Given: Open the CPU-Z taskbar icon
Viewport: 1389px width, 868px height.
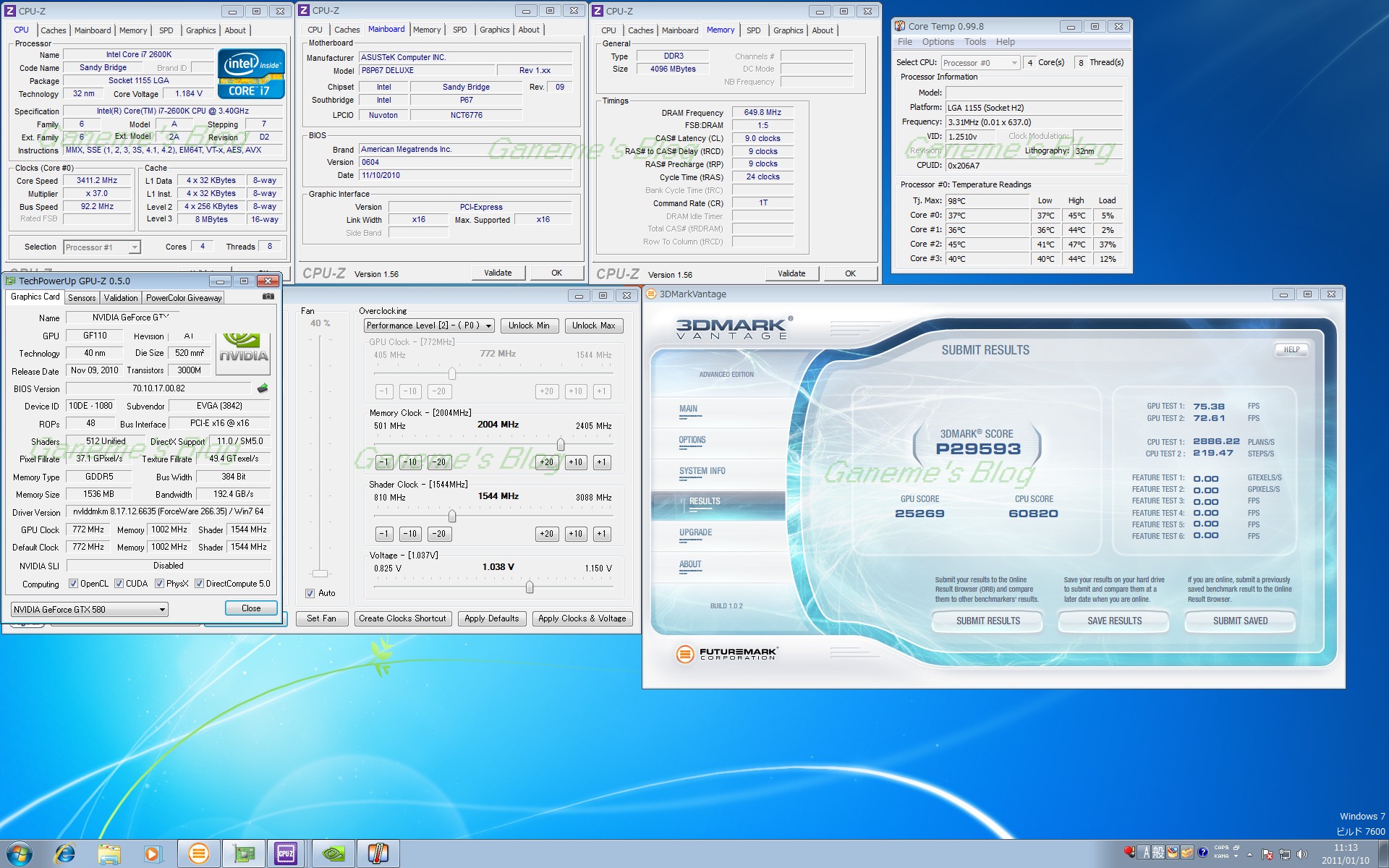Looking at the screenshot, I should (286, 854).
